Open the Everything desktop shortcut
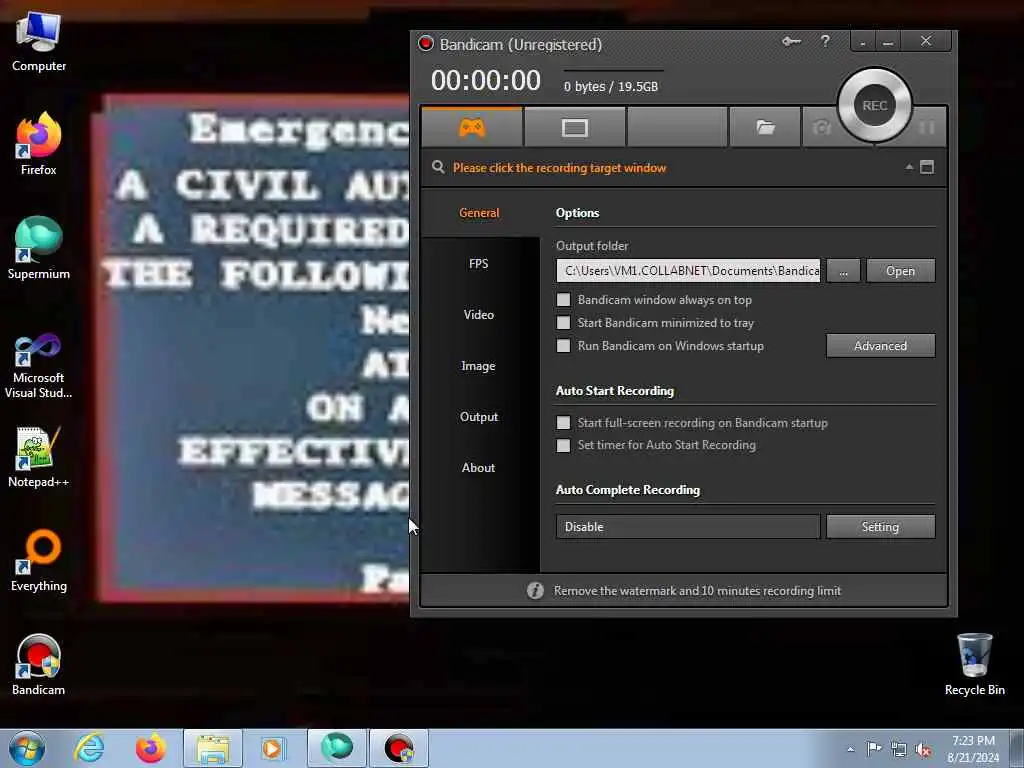 (x=39, y=560)
